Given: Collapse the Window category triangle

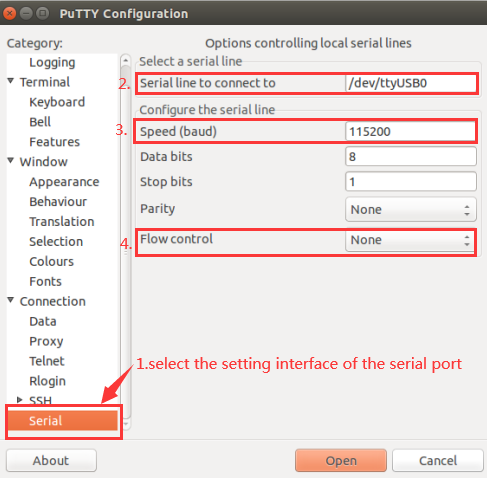Looking at the screenshot, I should click(11, 161).
